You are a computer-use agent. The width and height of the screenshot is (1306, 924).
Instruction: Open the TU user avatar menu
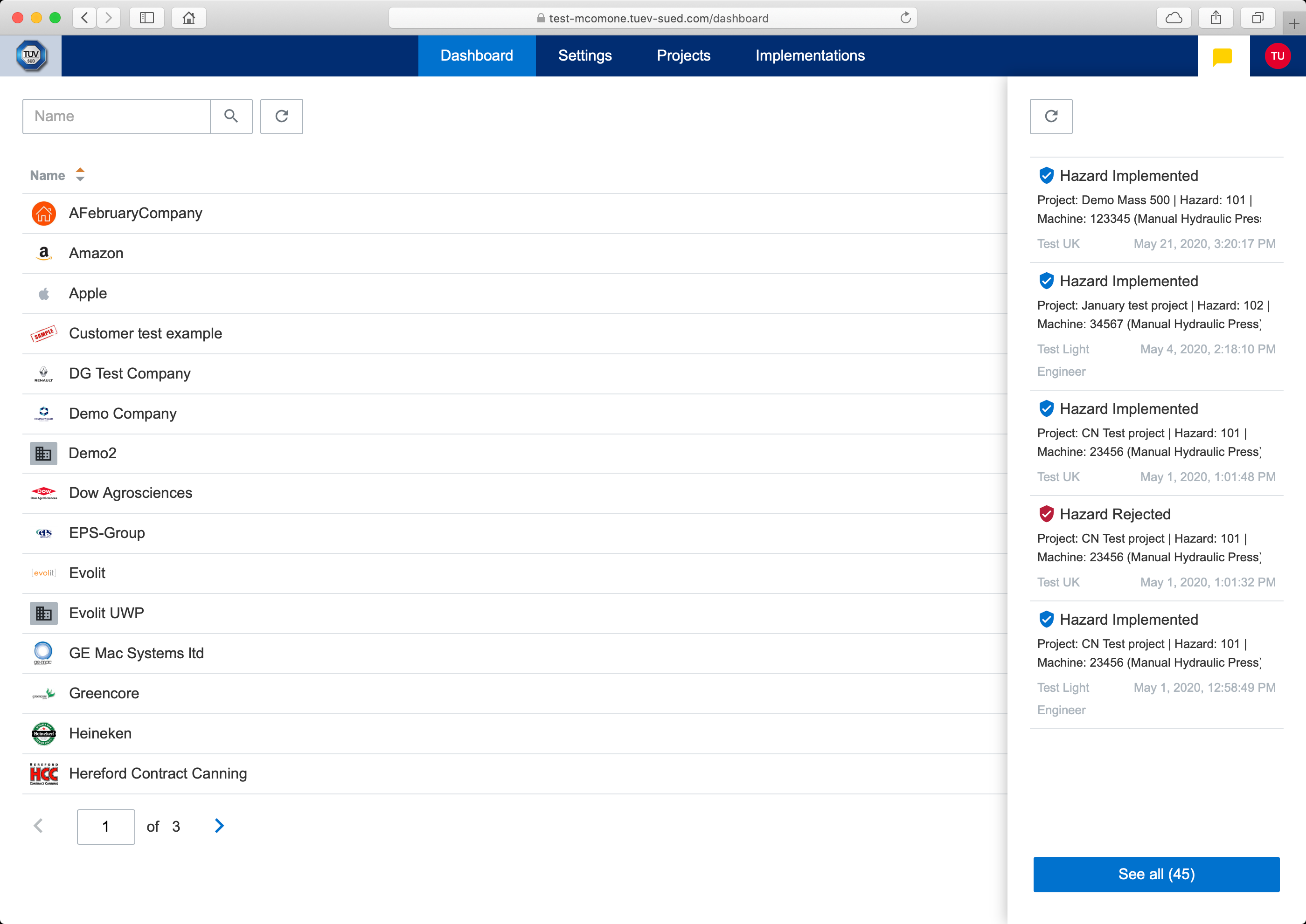coord(1277,56)
